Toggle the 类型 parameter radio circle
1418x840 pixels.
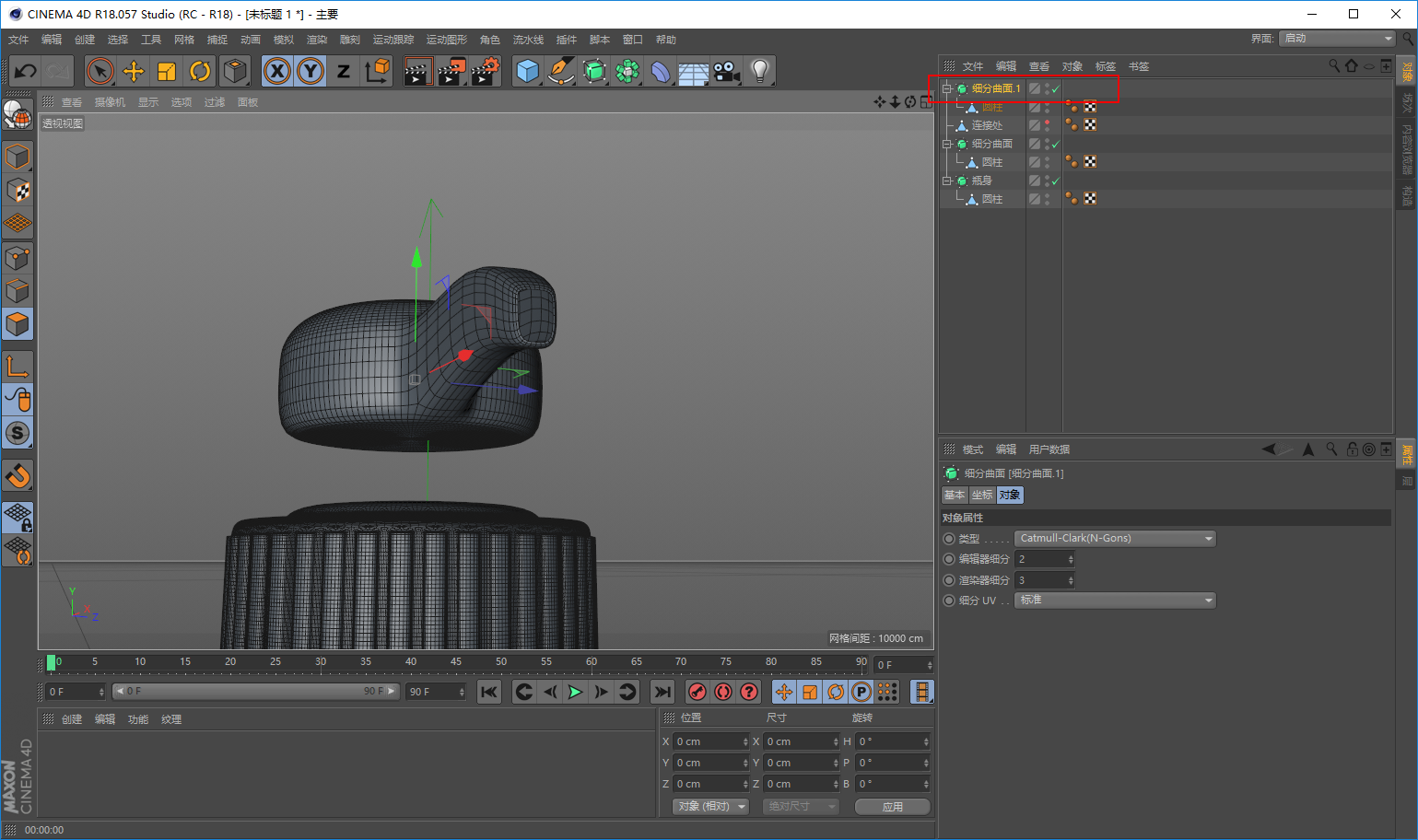point(949,539)
